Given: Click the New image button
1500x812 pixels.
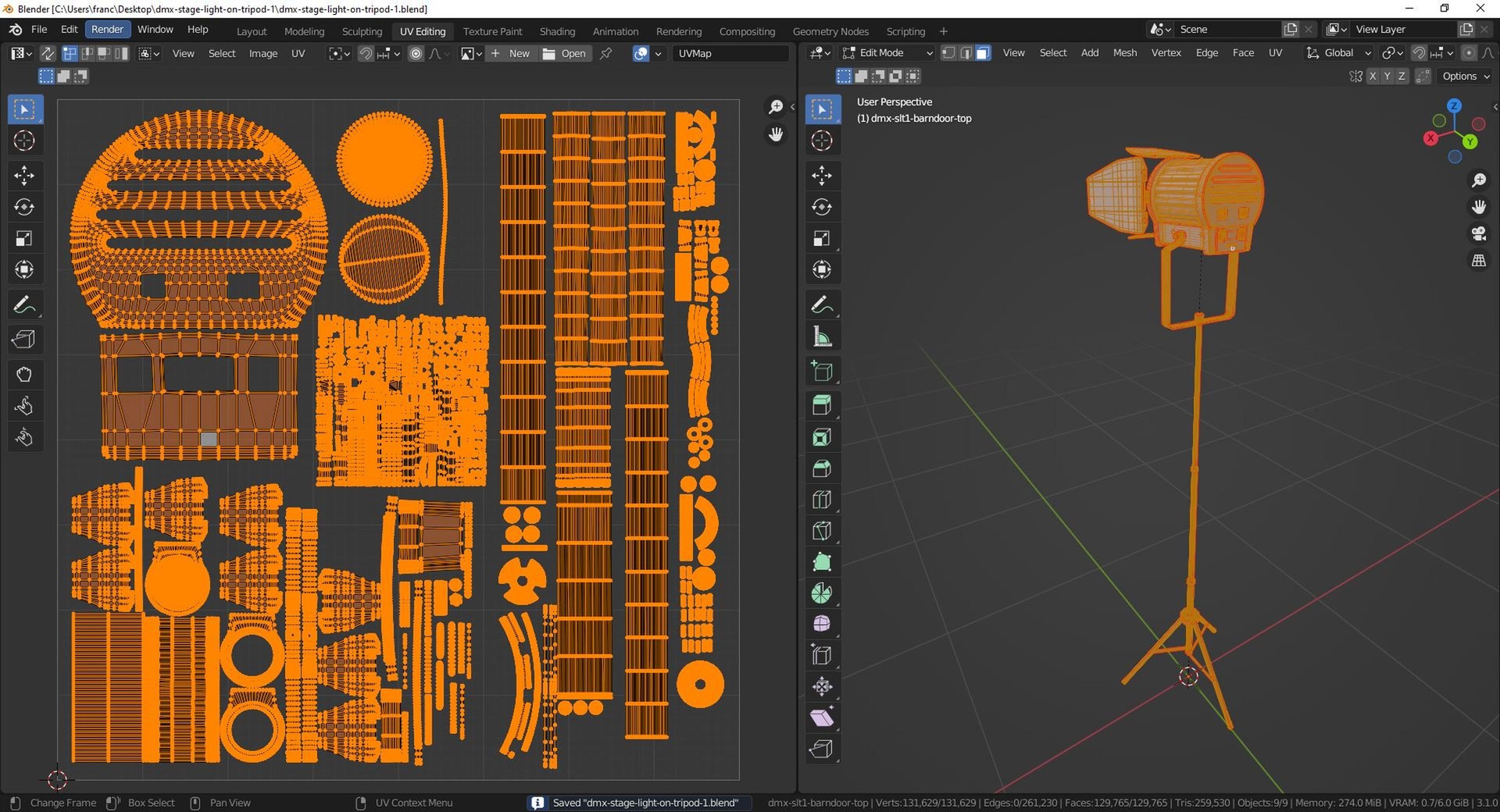Looking at the screenshot, I should (511, 53).
